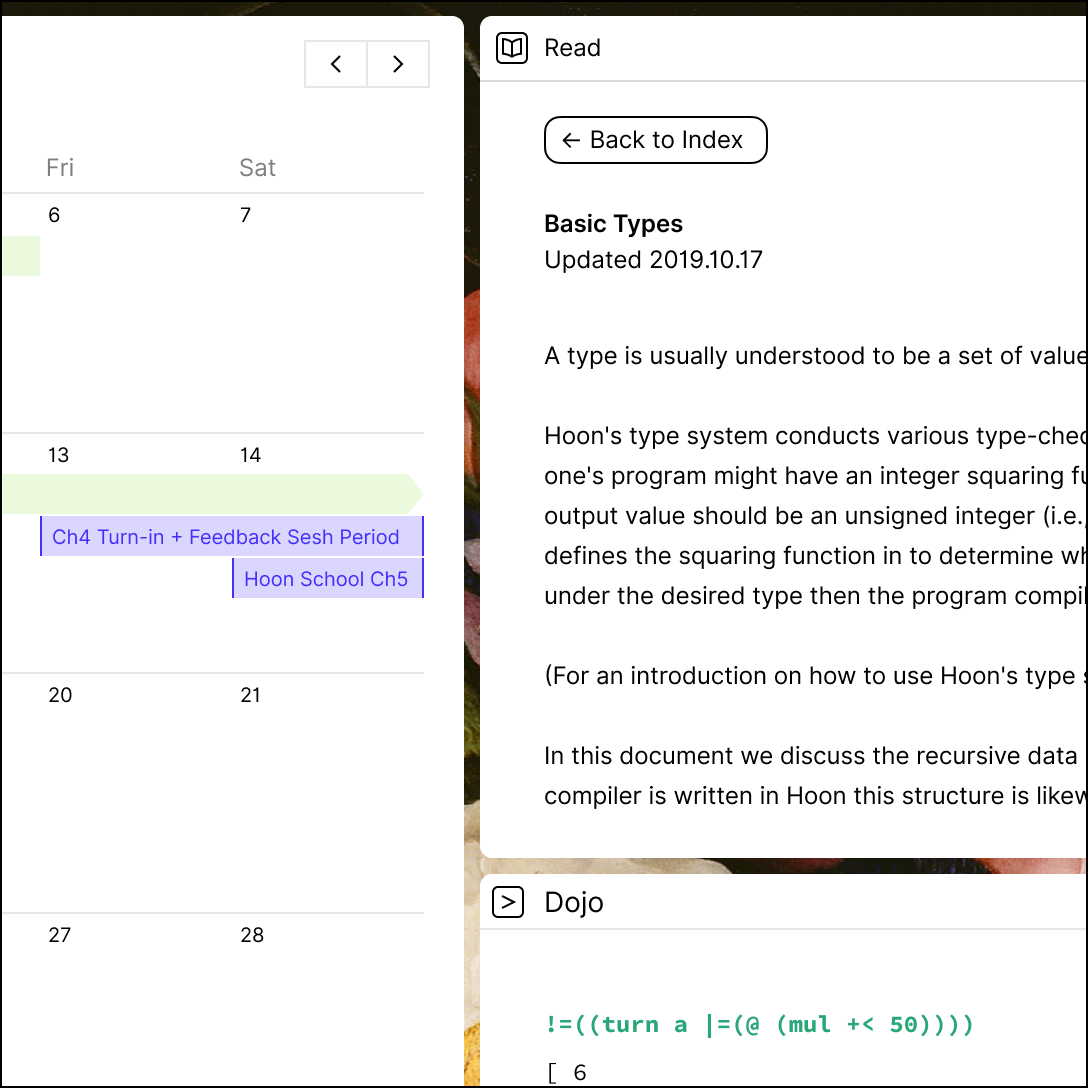
Task: Click the Read panel title
Action: pos(572,48)
